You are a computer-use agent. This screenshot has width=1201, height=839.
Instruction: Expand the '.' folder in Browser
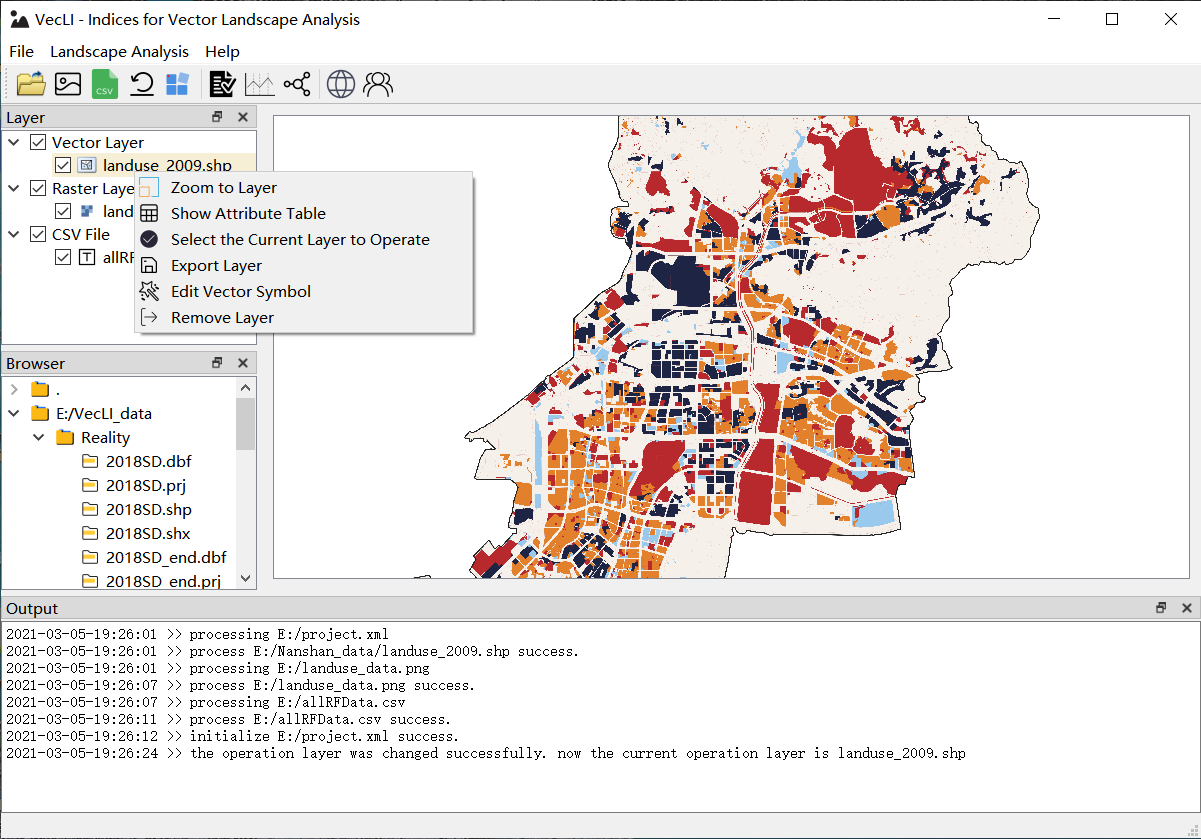14,390
